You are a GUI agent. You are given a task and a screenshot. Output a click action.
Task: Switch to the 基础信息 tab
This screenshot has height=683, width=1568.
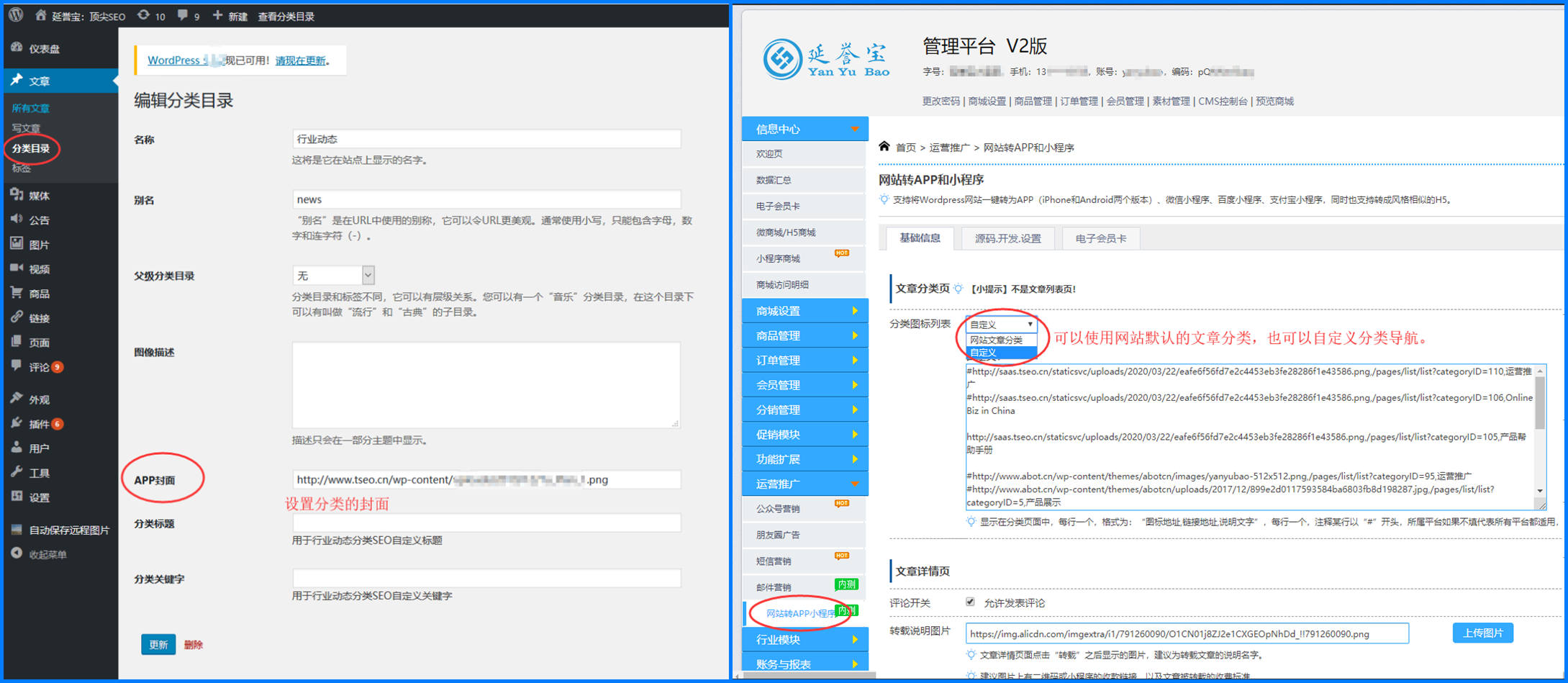(920, 238)
